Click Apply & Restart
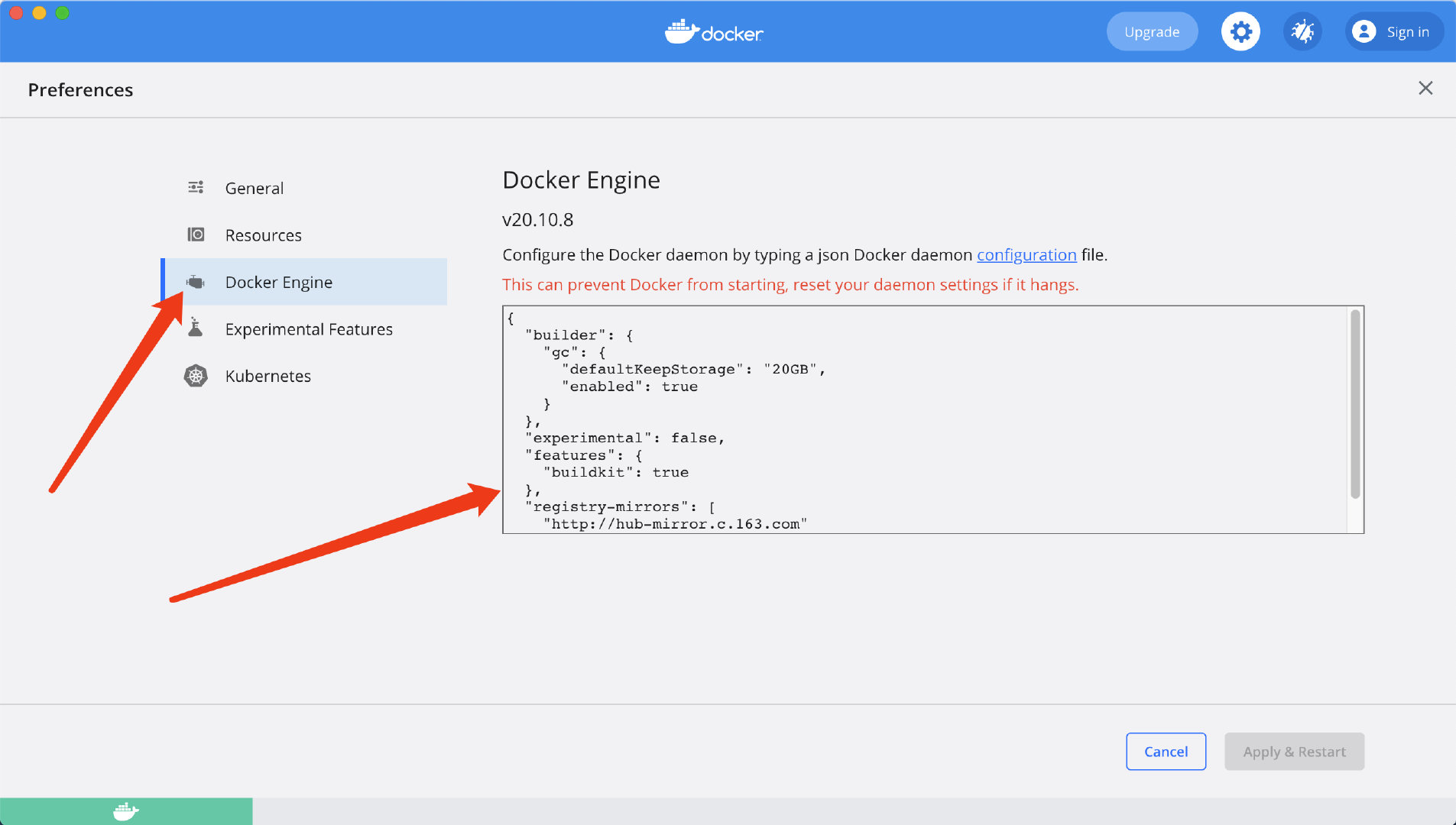This screenshot has width=1456, height=825. [1294, 752]
